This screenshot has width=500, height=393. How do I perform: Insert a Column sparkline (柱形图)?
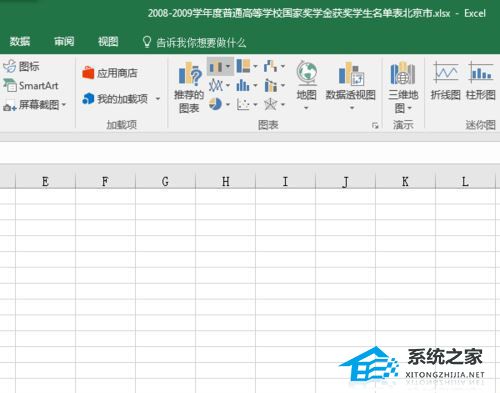(x=480, y=81)
